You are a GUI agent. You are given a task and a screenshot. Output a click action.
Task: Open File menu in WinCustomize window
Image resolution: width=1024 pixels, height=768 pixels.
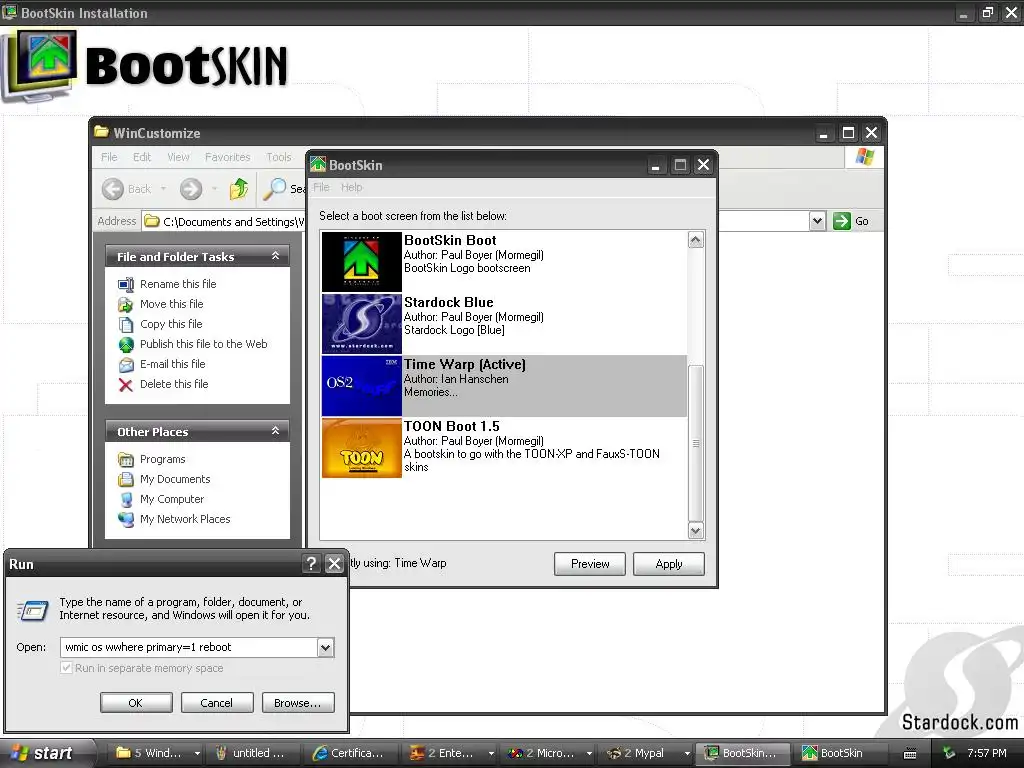click(x=109, y=157)
